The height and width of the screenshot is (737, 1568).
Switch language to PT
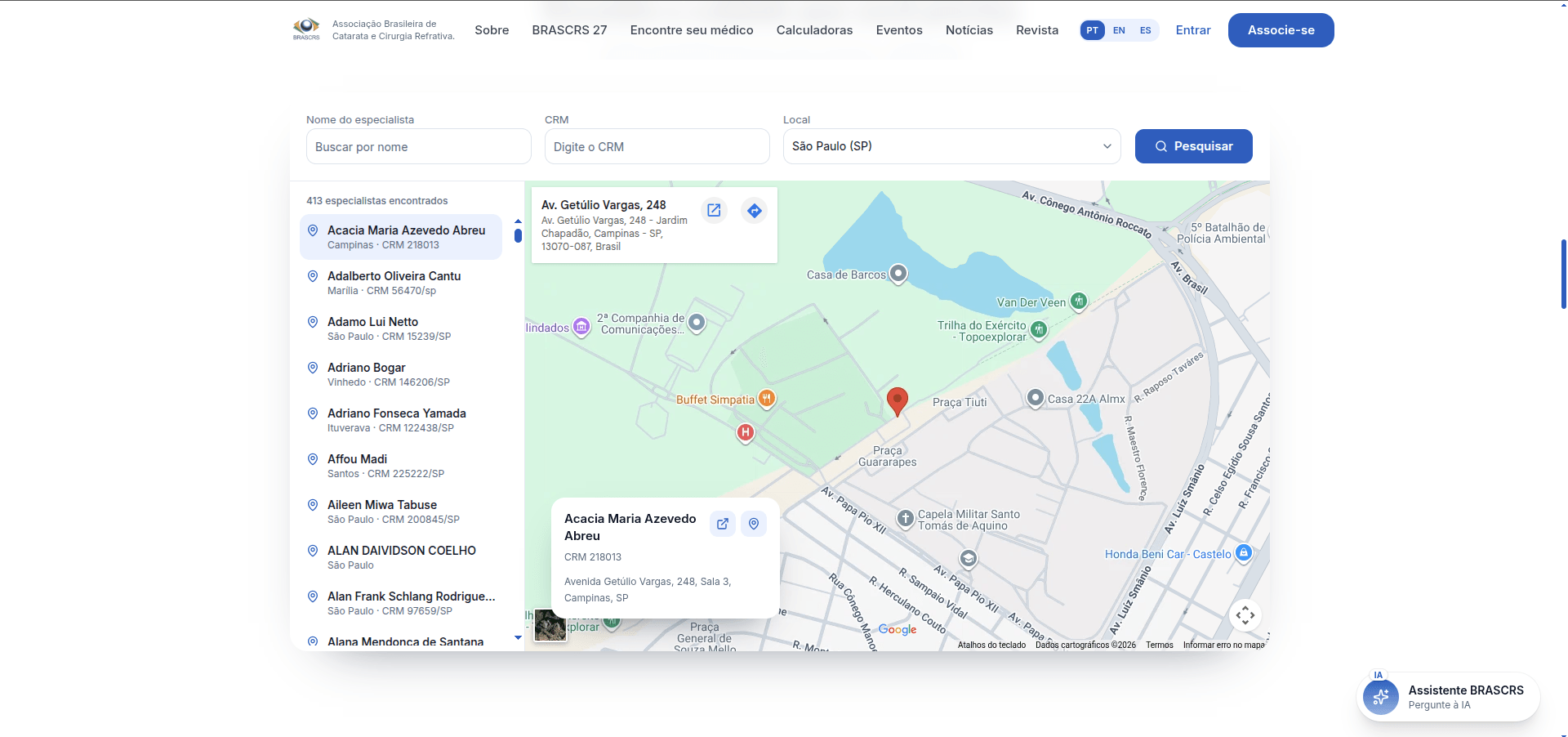click(1092, 30)
